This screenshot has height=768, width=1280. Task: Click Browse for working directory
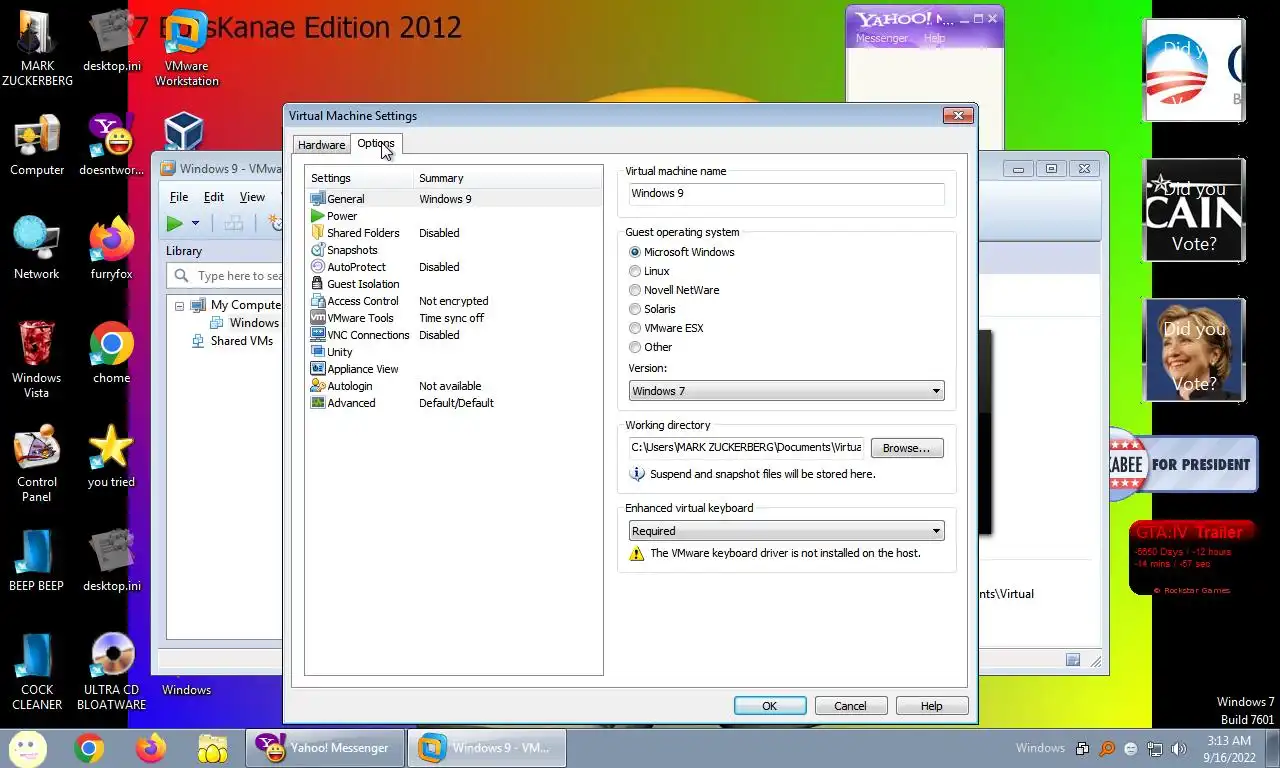907,448
